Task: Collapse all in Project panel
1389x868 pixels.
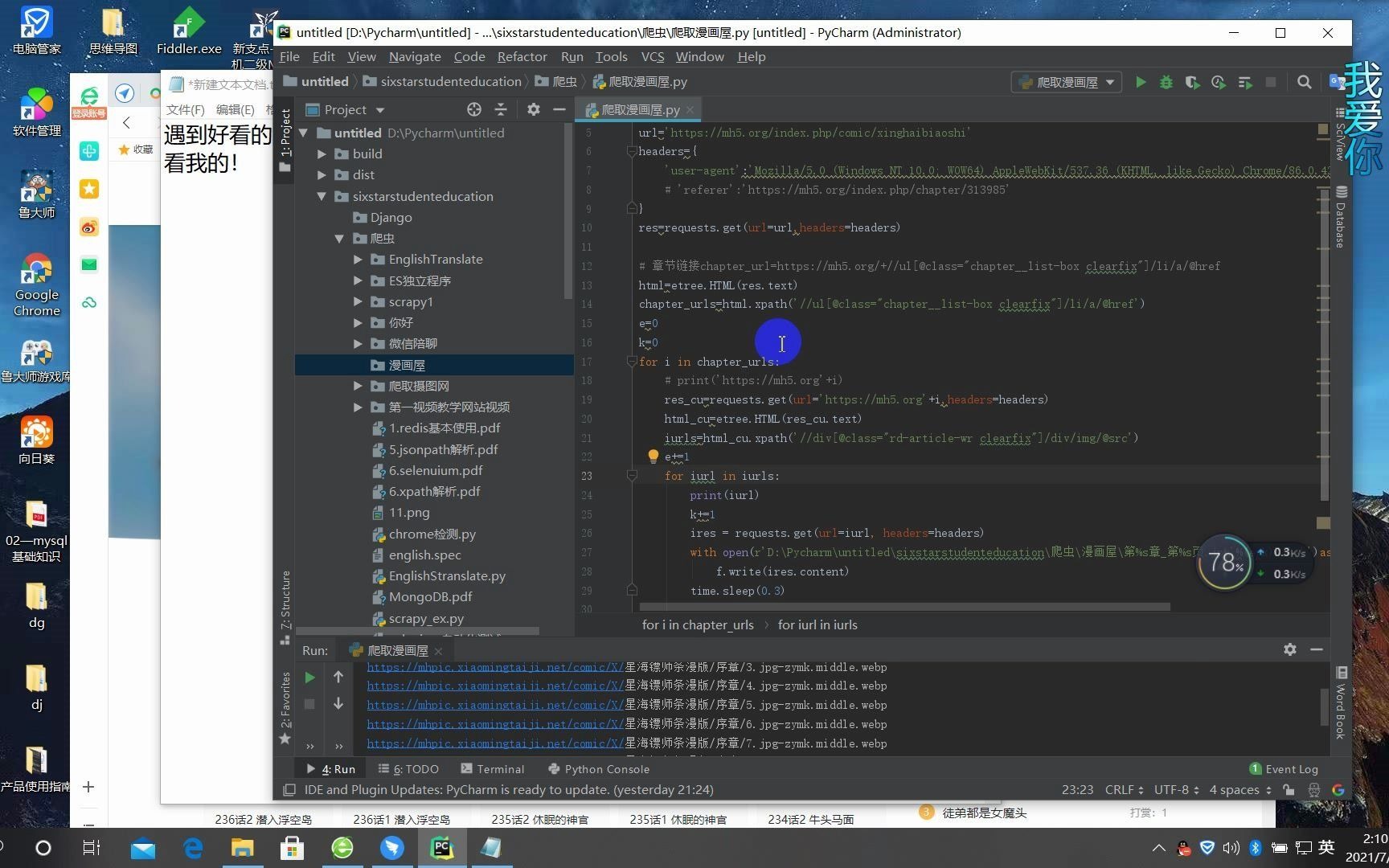Action: coord(501,109)
